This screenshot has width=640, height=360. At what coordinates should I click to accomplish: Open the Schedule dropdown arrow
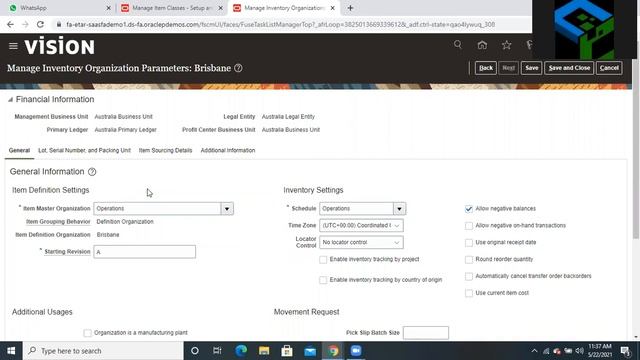(x=400, y=209)
